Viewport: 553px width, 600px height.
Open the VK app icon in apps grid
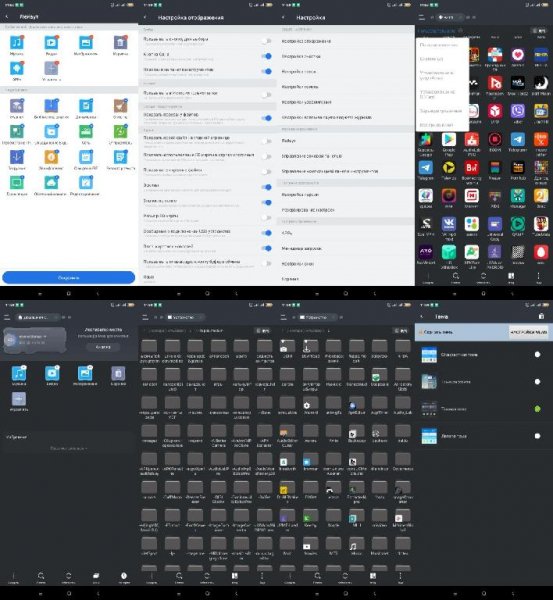pyautogui.click(x=449, y=223)
